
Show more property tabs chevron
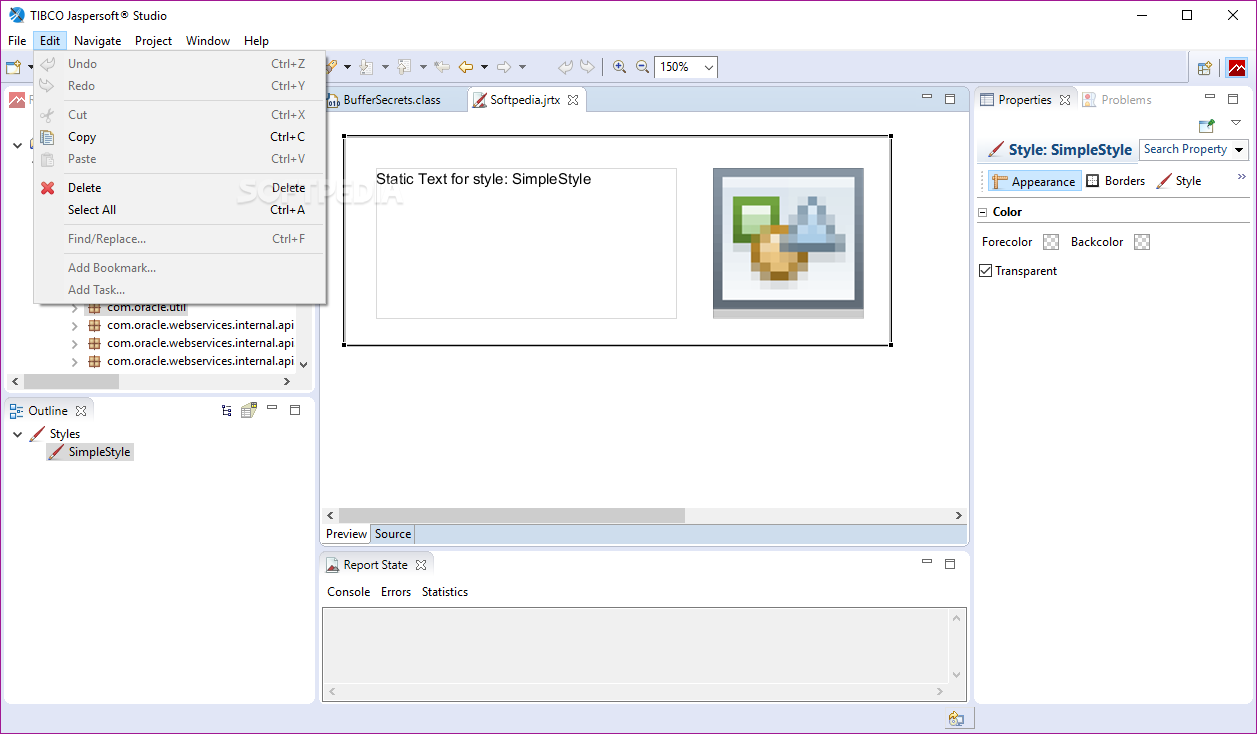(x=1242, y=177)
